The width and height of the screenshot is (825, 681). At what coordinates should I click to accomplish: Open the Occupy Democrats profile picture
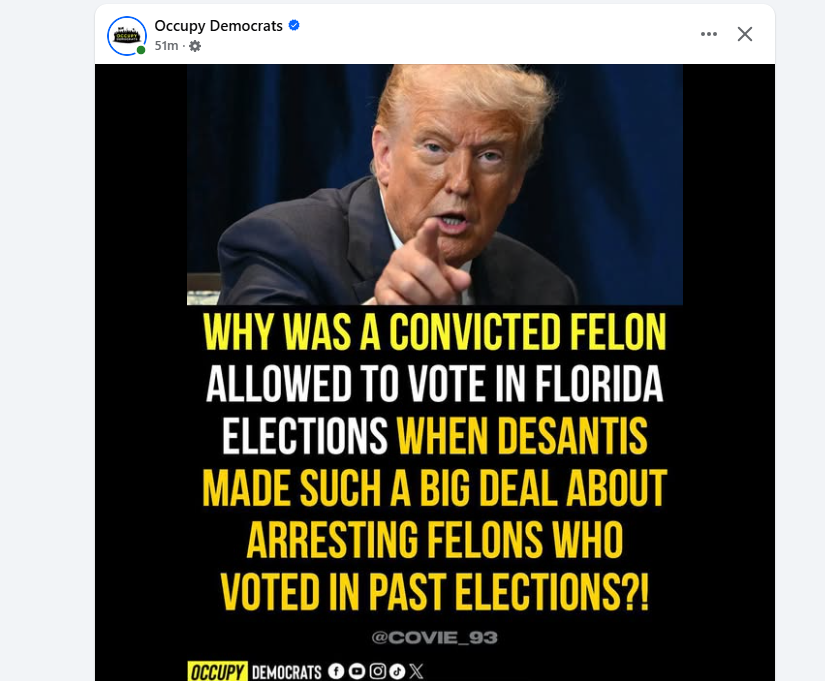(127, 35)
